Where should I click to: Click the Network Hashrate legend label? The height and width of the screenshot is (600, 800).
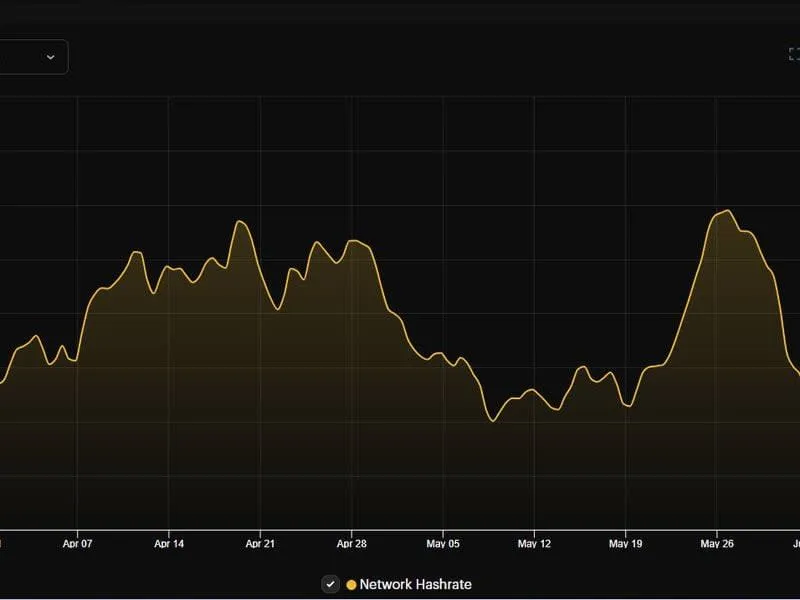click(415, 584)
